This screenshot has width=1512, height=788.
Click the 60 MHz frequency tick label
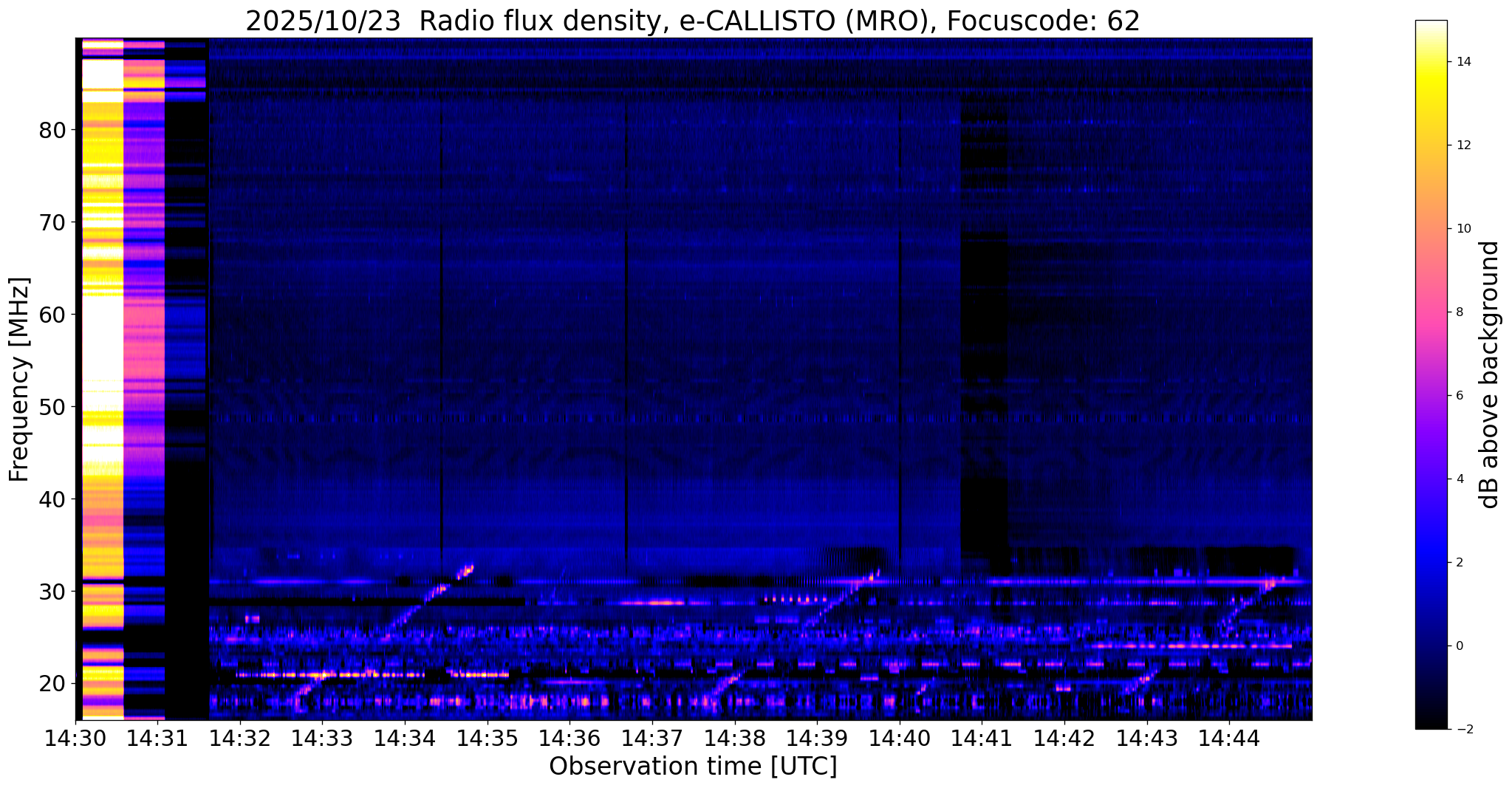click(x=52, y=315)
